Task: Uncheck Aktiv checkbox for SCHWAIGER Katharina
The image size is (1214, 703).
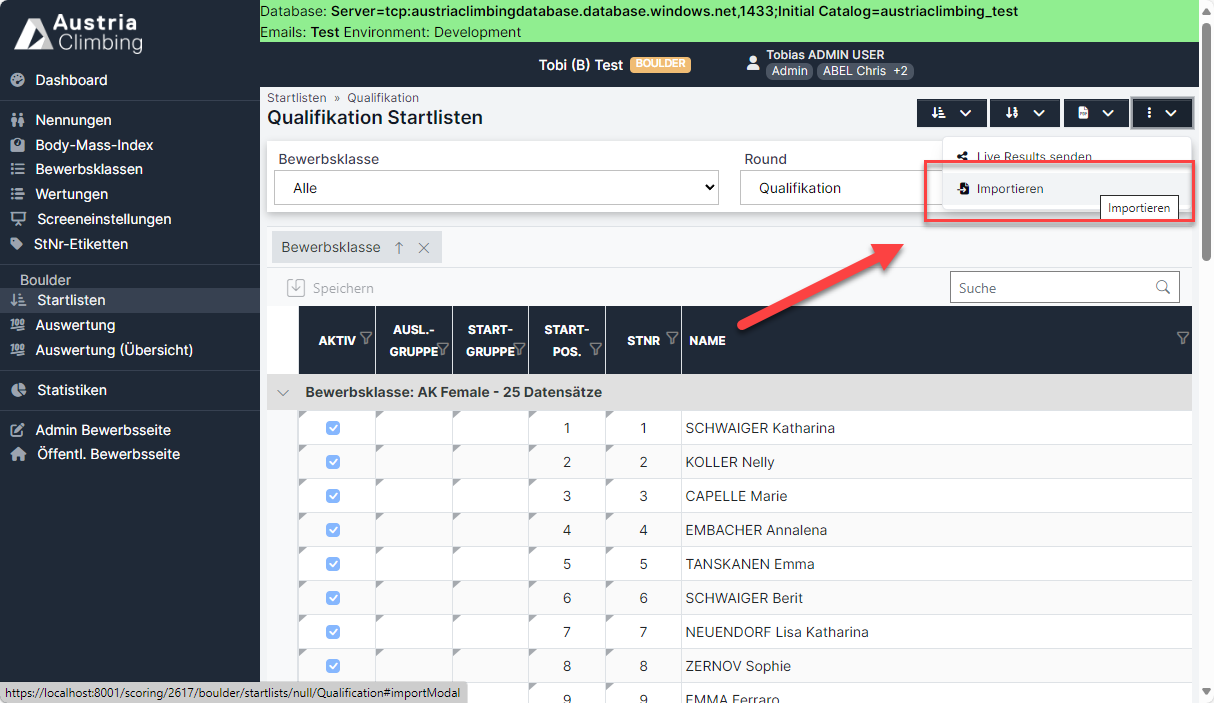Action: pyautogui.click(x=333, y=428)
